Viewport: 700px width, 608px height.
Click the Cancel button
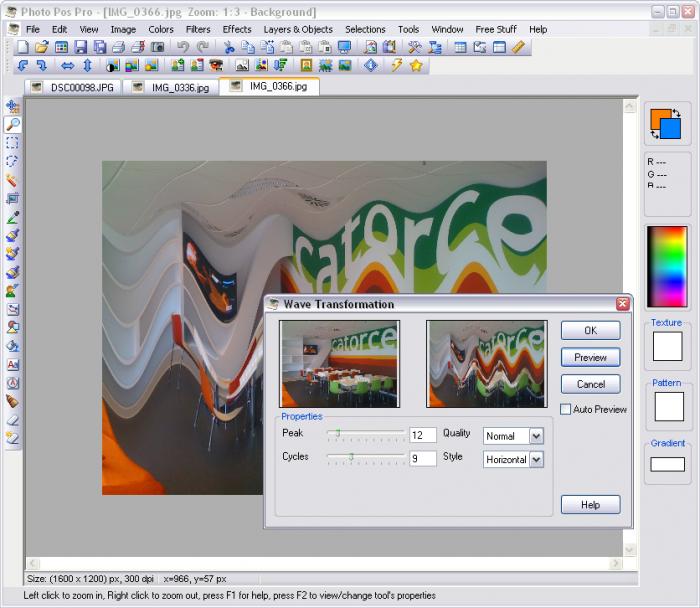pos(590,384)
